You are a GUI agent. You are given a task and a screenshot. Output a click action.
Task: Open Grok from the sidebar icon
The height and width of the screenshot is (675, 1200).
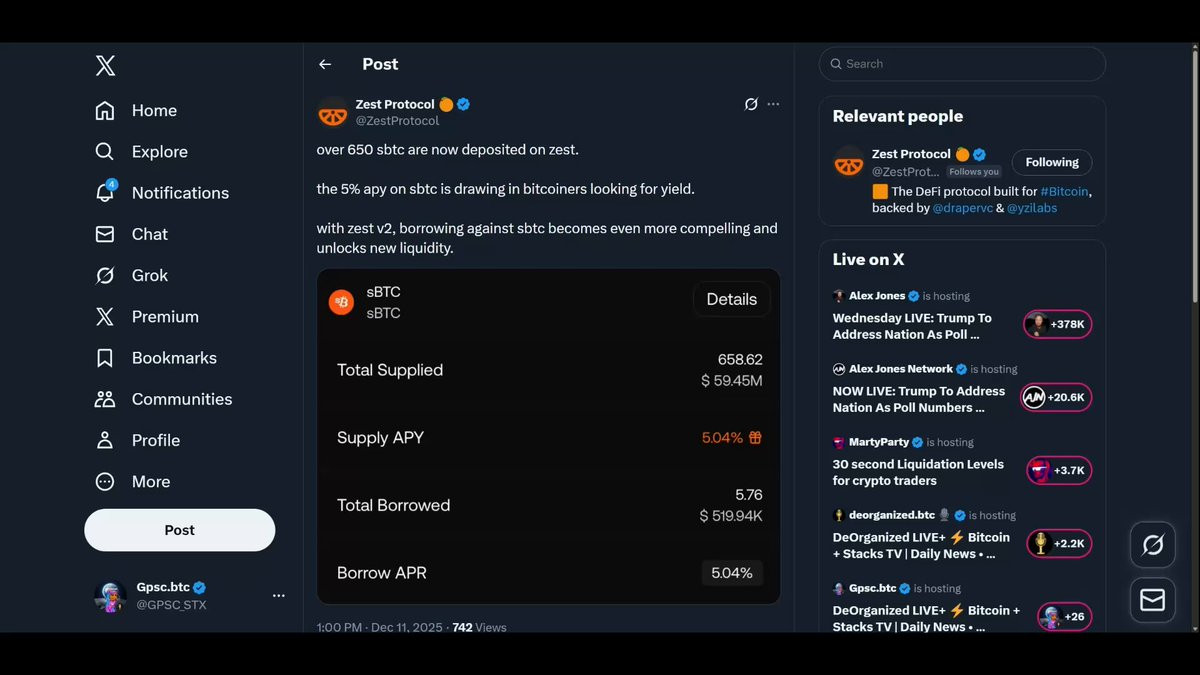(x=105, y=275)
